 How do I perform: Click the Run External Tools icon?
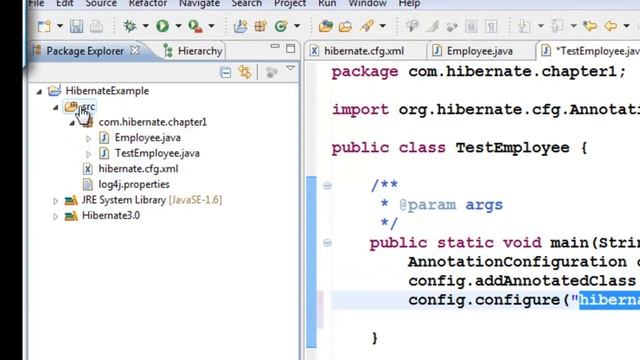[x=195, y=27]
